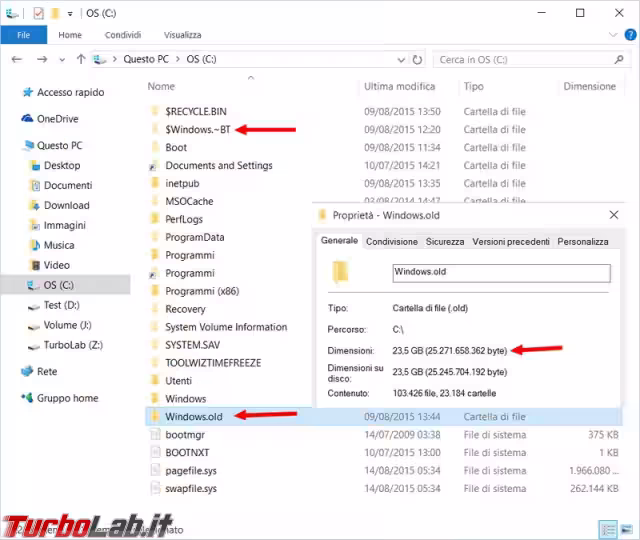Sort by the Ultima modifica column header
The image size is (640, 540).
399,87
